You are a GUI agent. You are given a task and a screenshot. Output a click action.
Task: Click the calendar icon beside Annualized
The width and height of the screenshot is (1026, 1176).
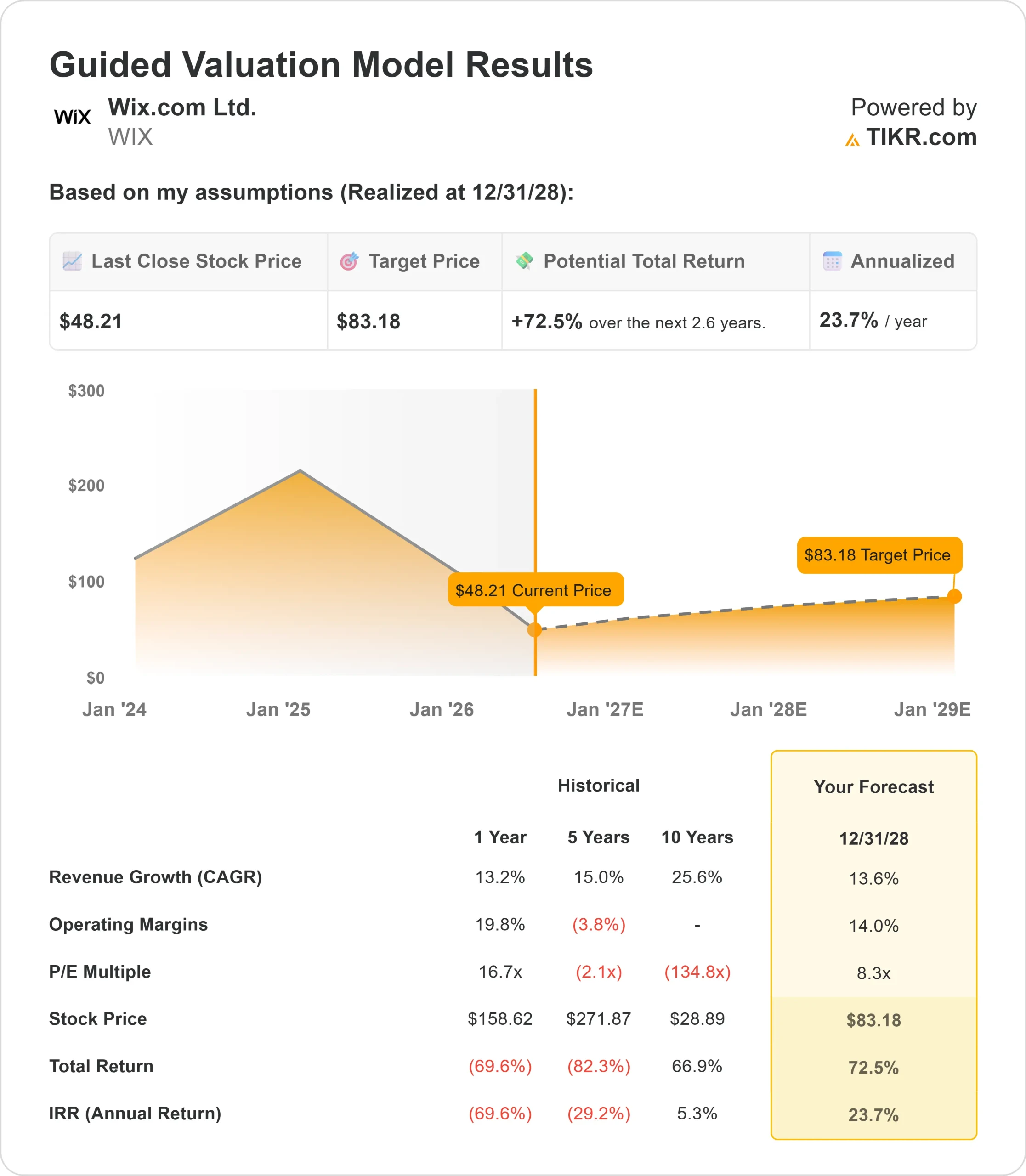tap(833, 261)
